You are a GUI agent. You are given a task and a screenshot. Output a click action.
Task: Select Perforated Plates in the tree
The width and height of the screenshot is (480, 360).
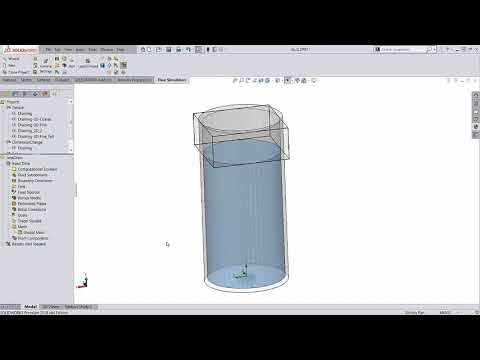32,204
